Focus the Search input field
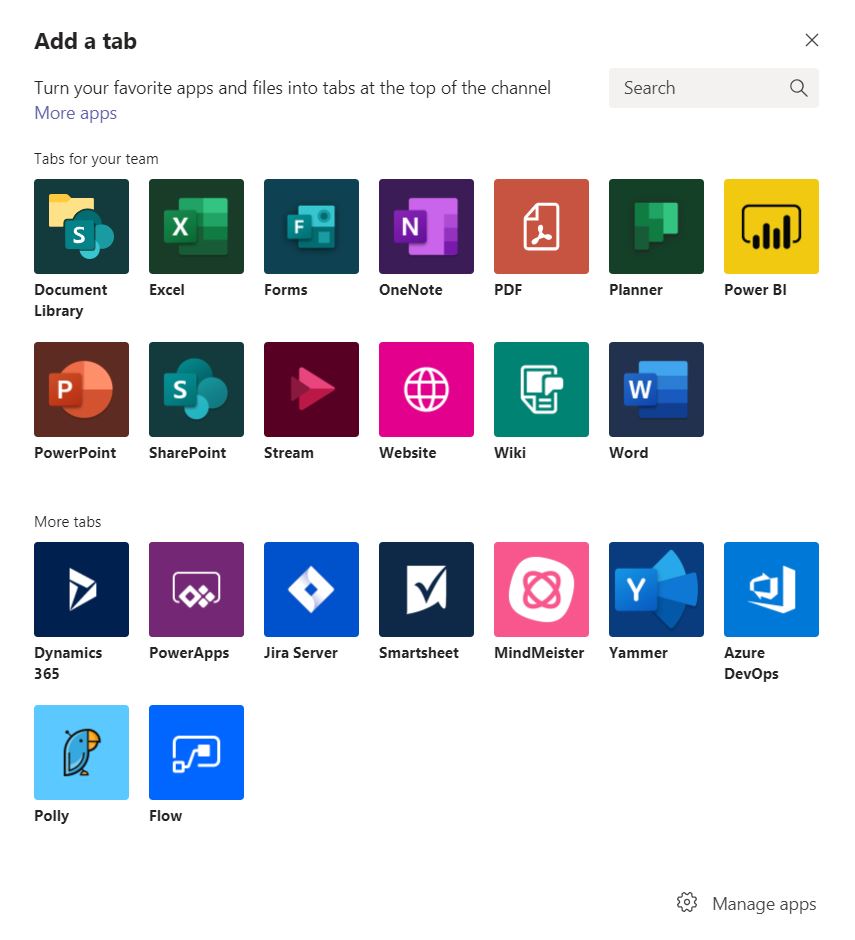The image size is (855, 940). (x=713, y=88)
